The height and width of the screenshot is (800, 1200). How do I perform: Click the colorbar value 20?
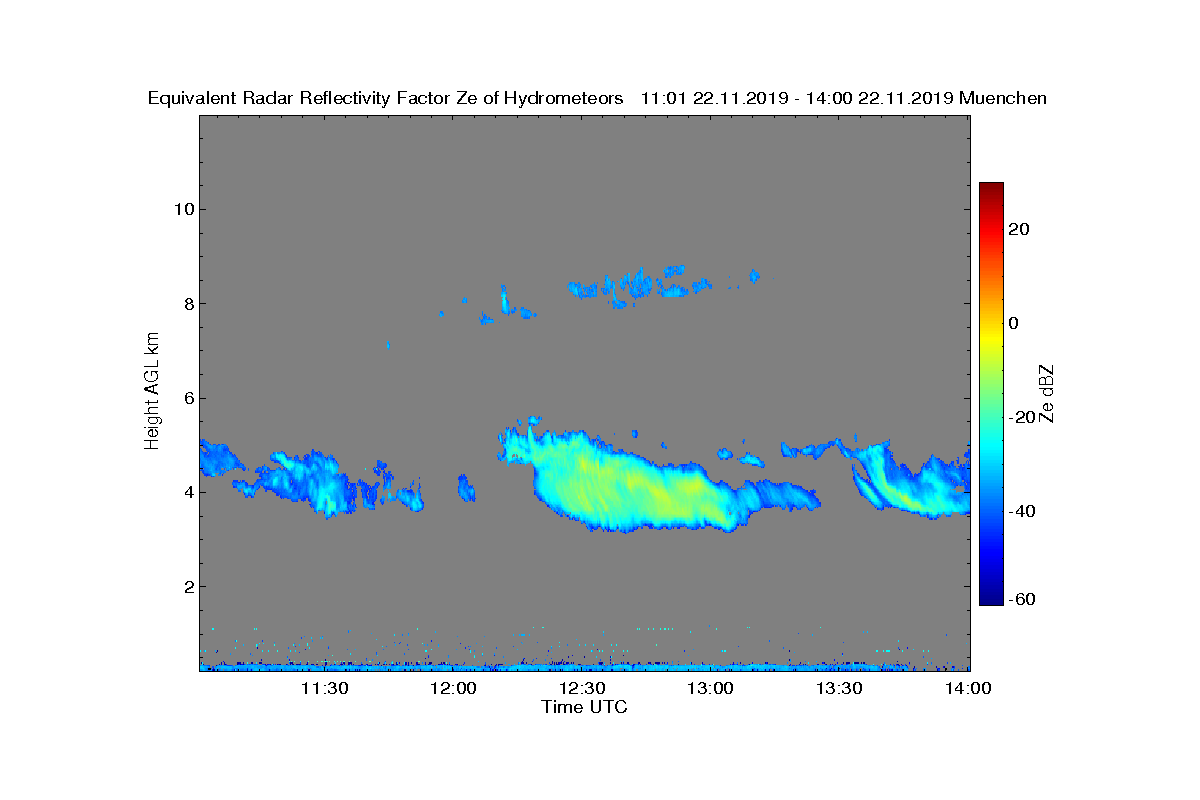click(1019, 229)
